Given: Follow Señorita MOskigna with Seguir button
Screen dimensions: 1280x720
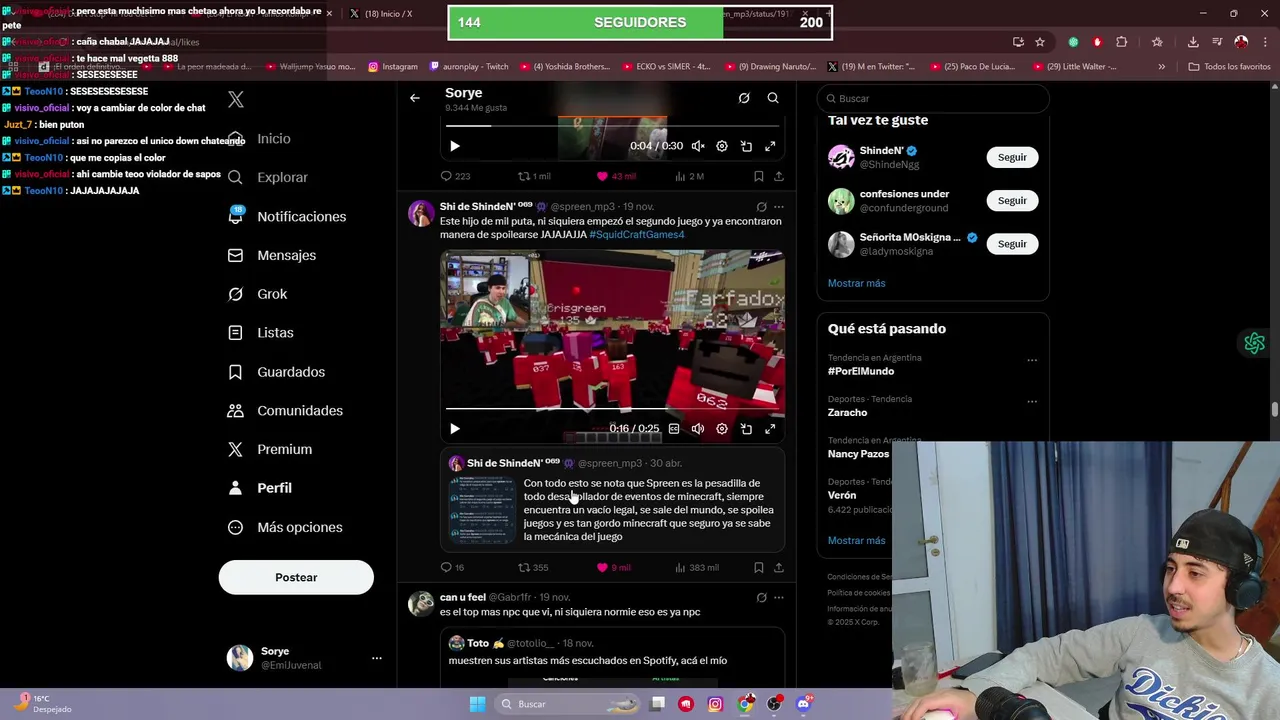Looking at the screenshot, I should 1012,244.
